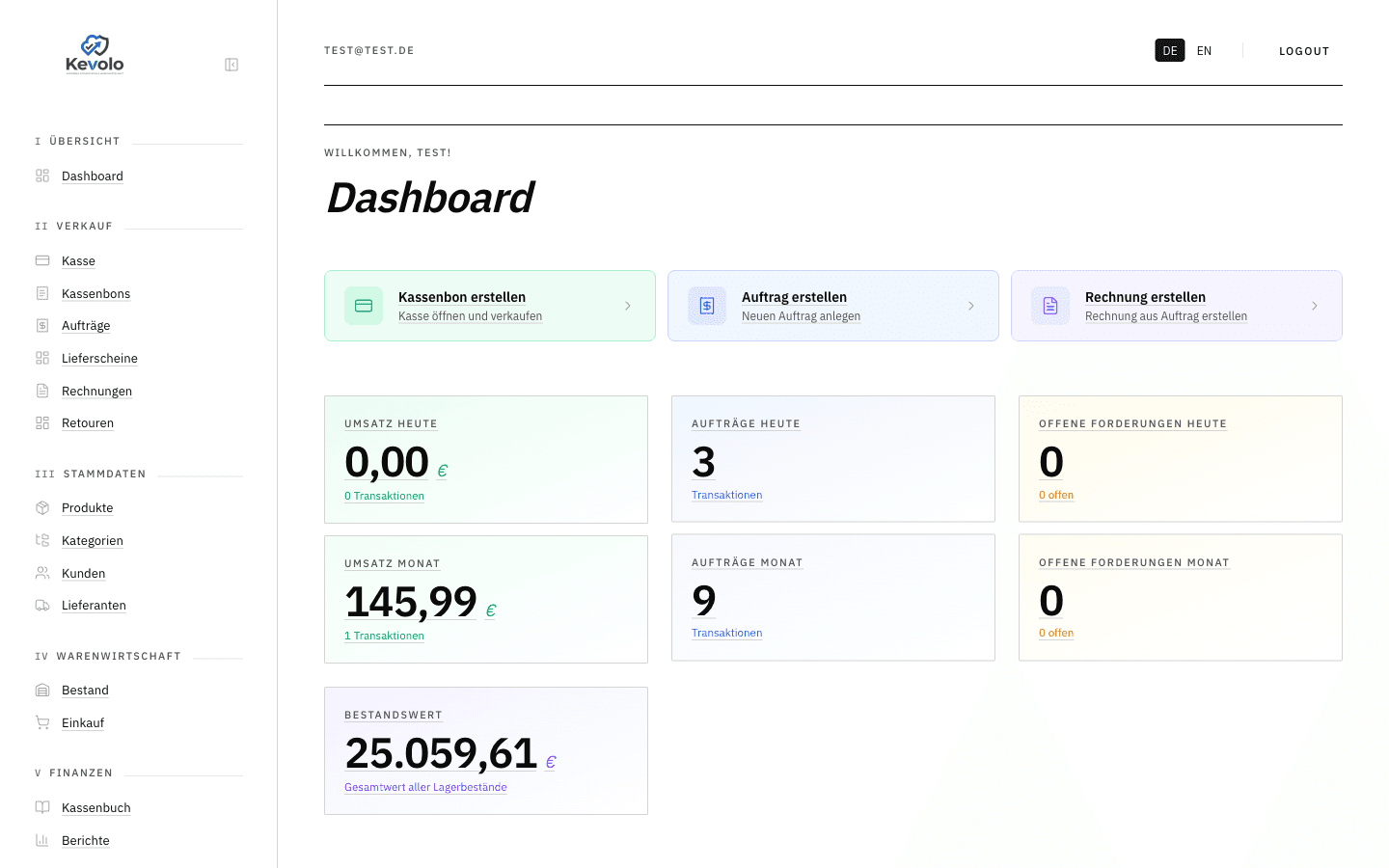Open Einkauf in the sidebar
This screenshot has width=1389, height=868.
point(83,722)
